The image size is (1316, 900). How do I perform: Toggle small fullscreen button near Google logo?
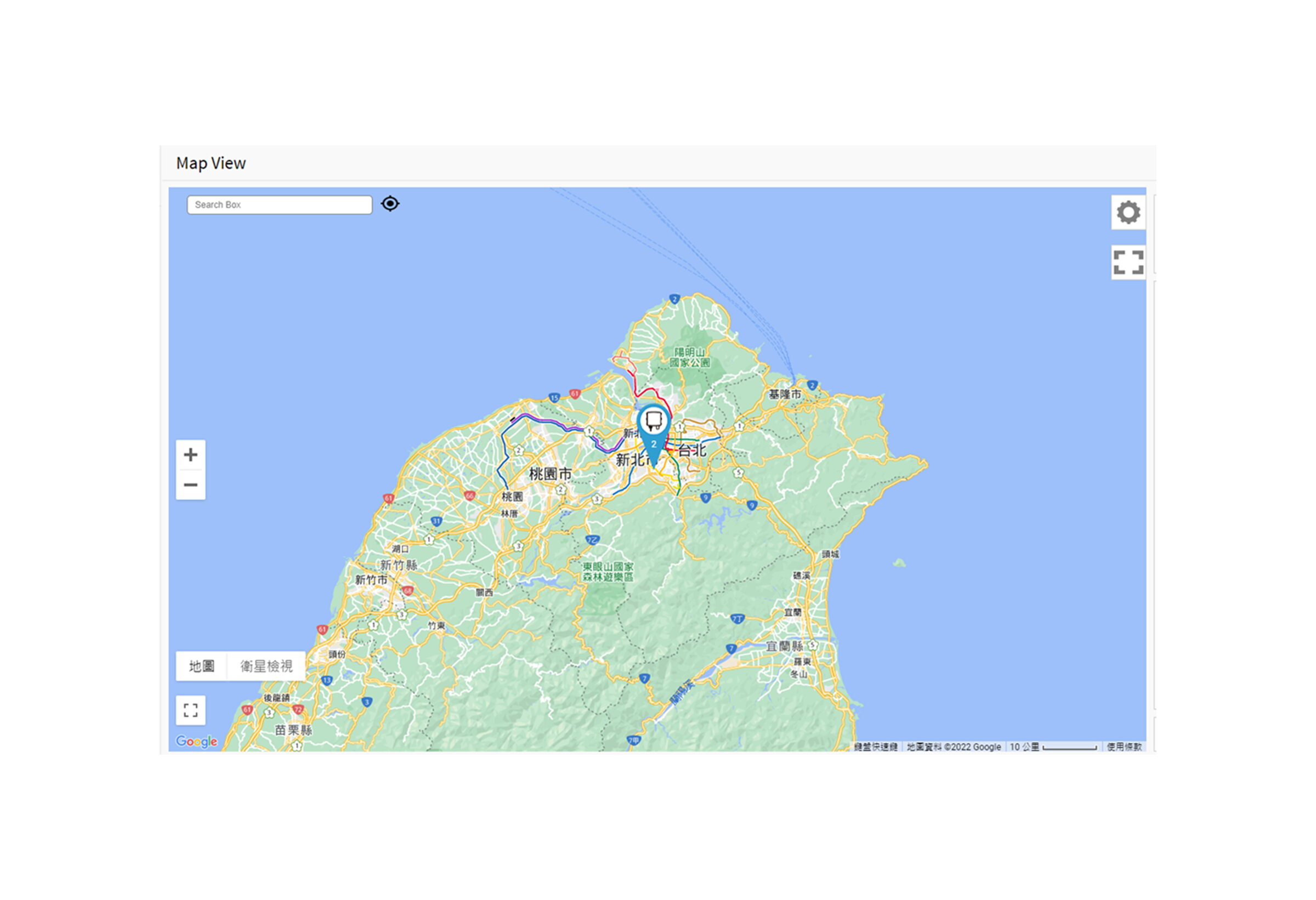click(191, 710)
